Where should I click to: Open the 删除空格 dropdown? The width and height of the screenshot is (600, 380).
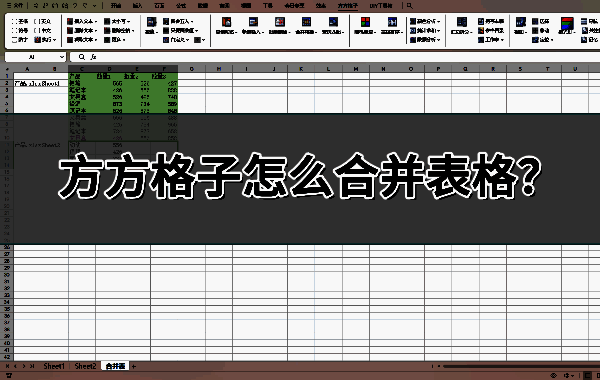tap(119, 31)
